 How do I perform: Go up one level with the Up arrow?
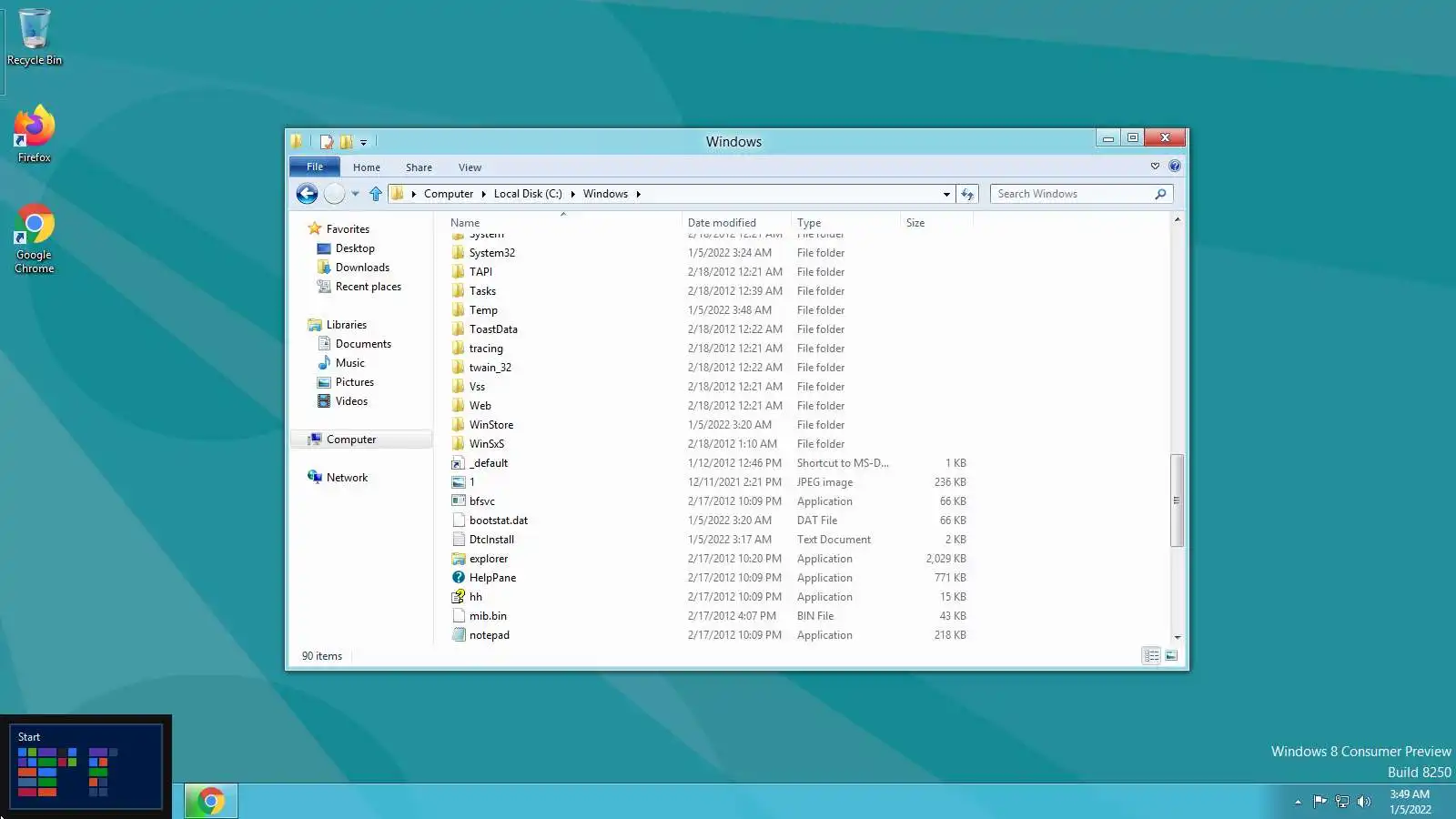pyautogui.click(x=376, y=194)
